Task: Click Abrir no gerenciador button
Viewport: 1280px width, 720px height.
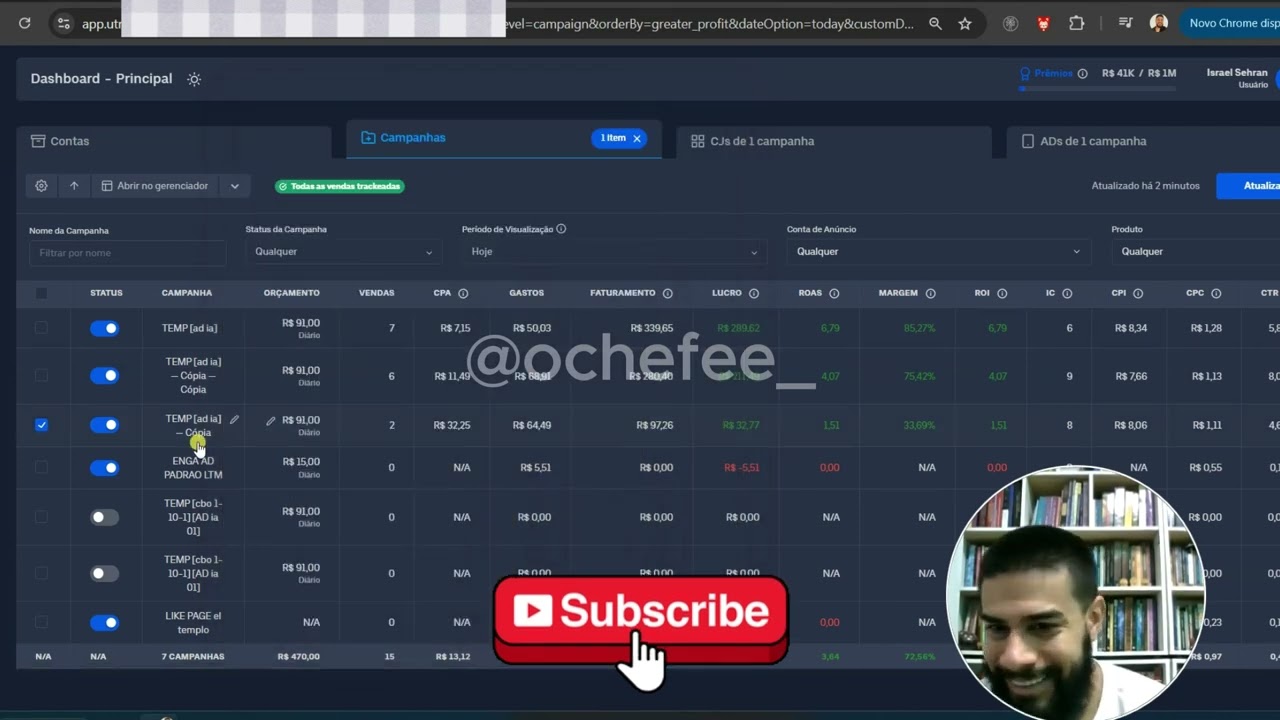Action: point(155,186)
